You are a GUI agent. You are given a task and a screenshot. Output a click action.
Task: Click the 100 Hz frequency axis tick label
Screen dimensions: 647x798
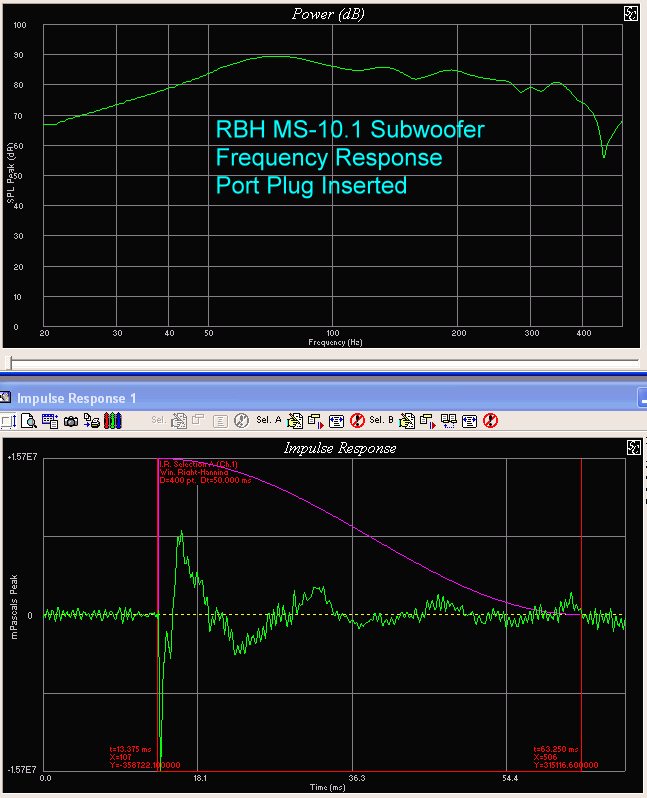332,333
